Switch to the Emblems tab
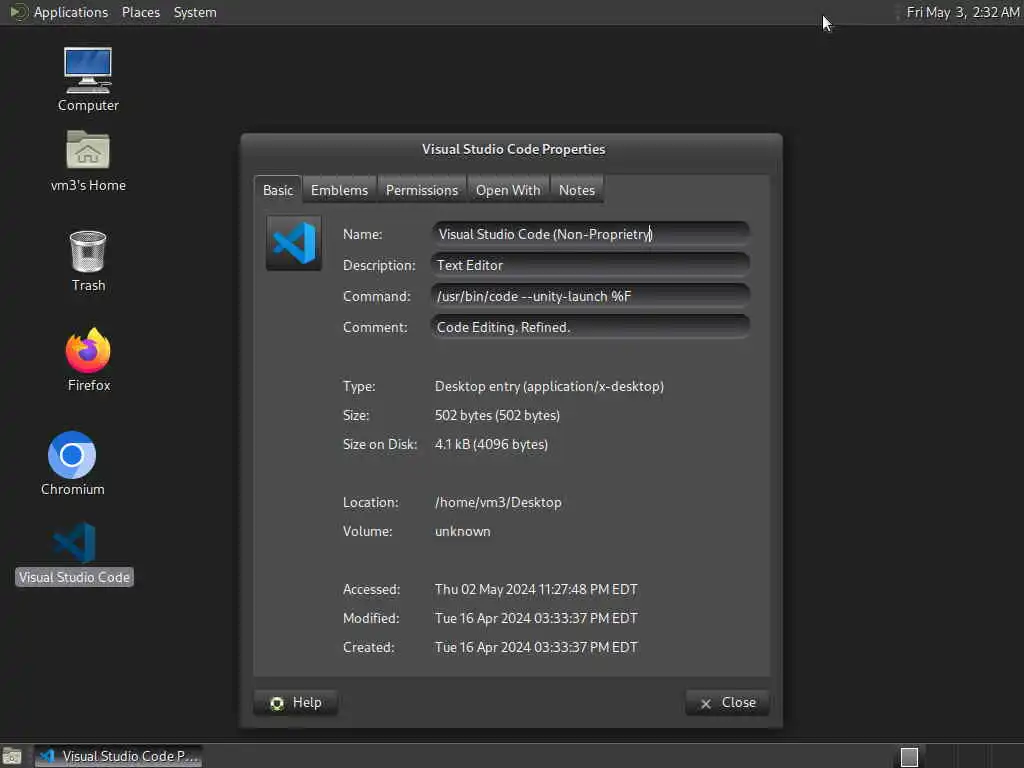 pyautogui.click(x=339, y=190)
